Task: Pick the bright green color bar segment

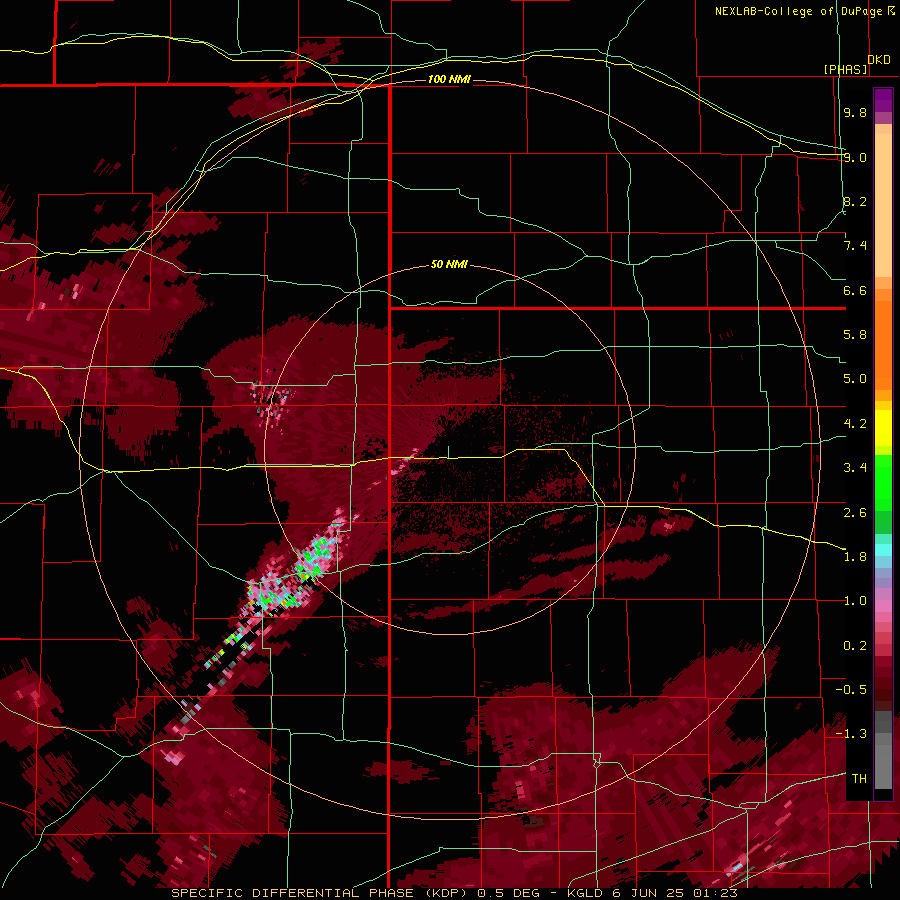Action: tap(883, 482)
